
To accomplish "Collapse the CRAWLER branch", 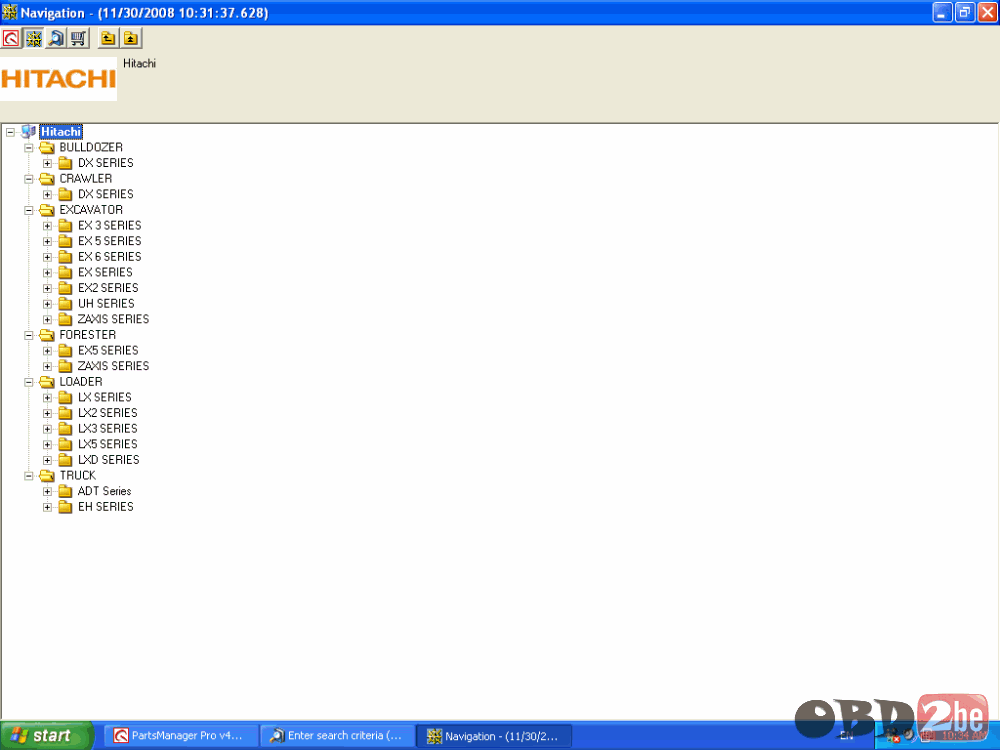I will coord(29,179).
